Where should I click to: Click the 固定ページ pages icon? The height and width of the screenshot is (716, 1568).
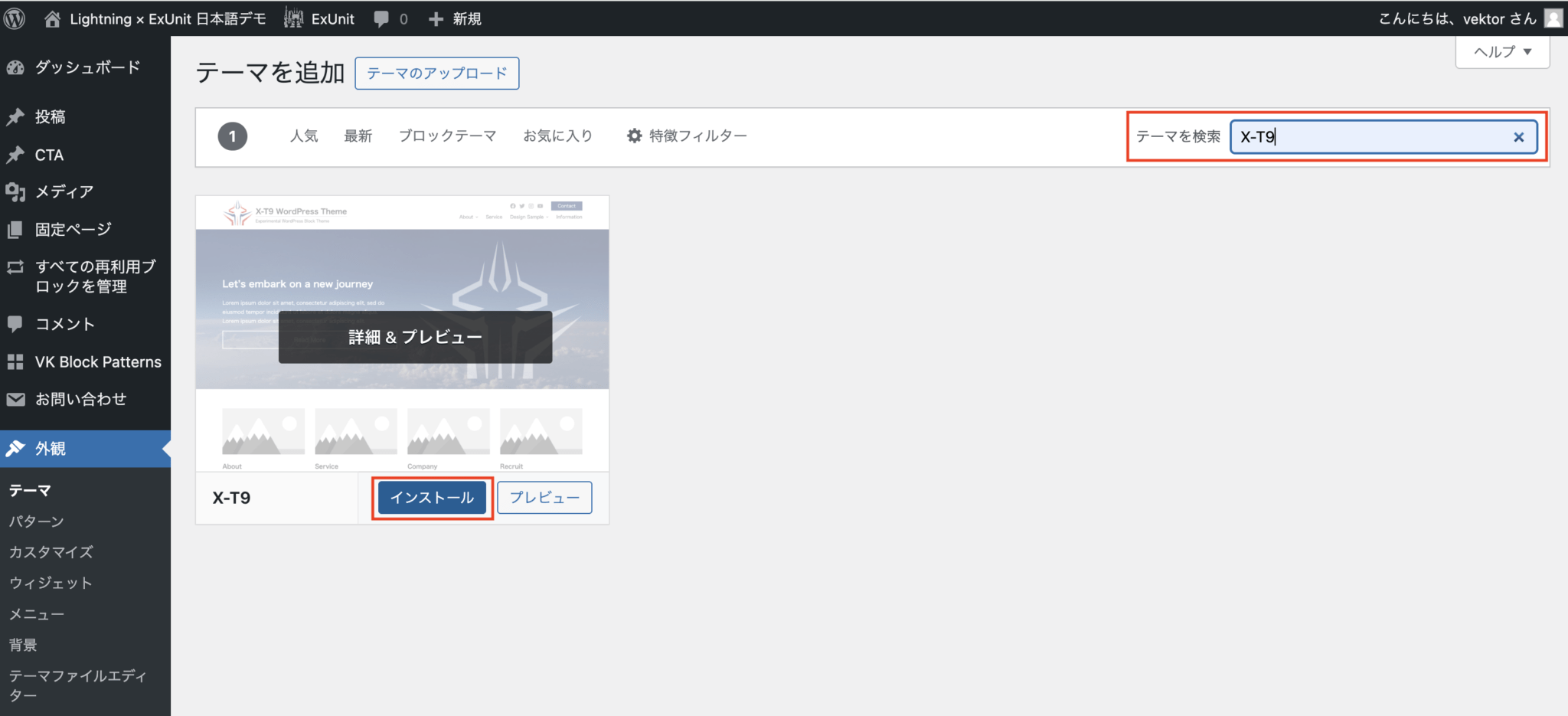(15, 228)
